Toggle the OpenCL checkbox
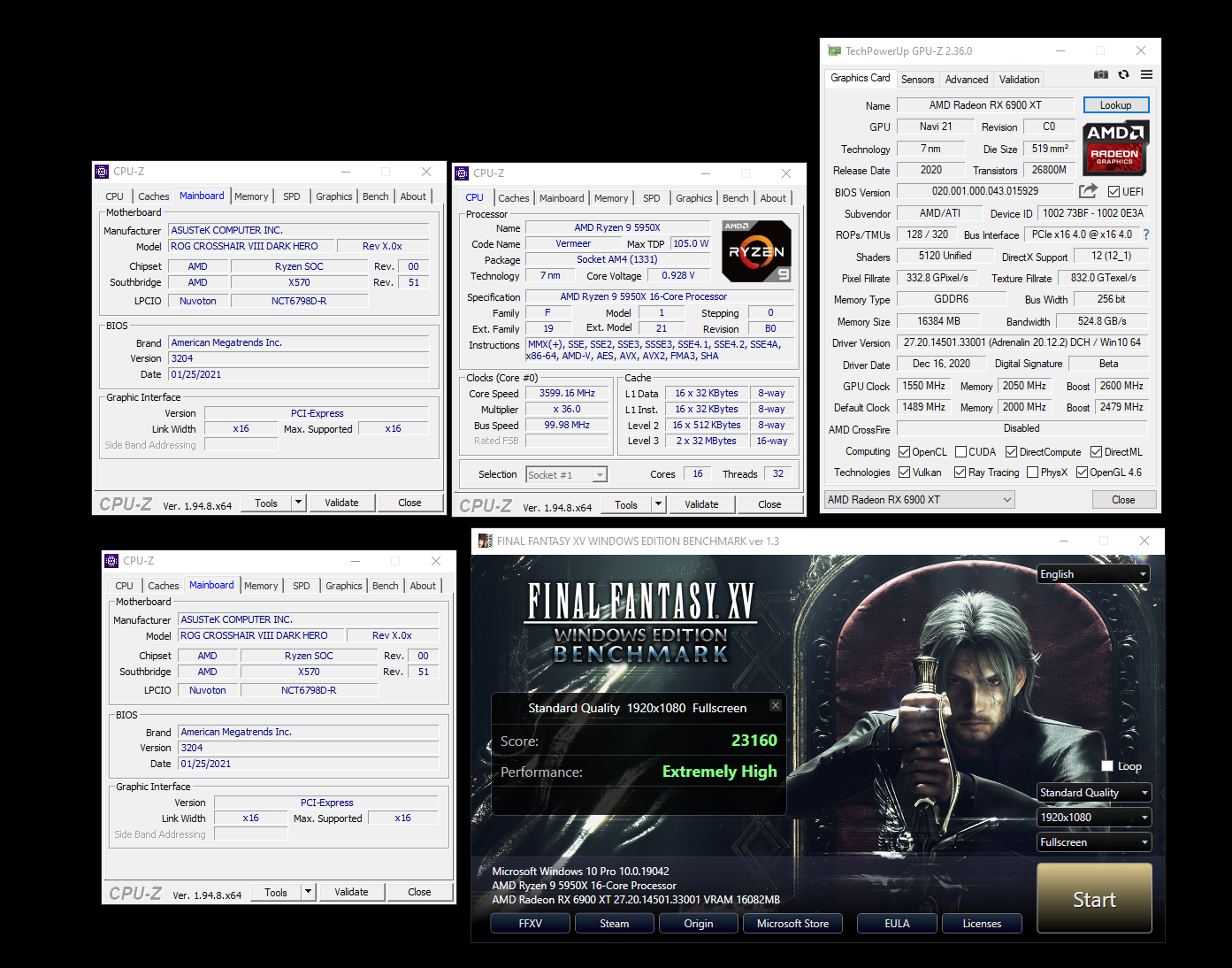The height and width of the screenshot is (968, 1232). [x=904, y=452]
